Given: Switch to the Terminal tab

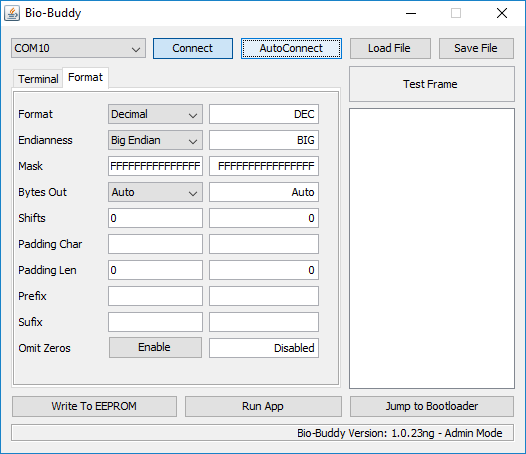Looking at the screenshot, I should 38,79.
